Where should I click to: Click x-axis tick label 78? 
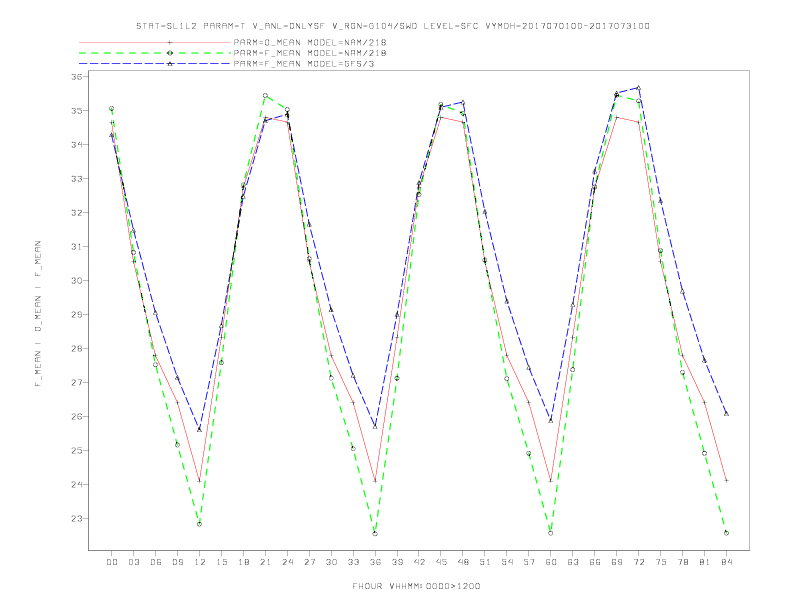683,562
